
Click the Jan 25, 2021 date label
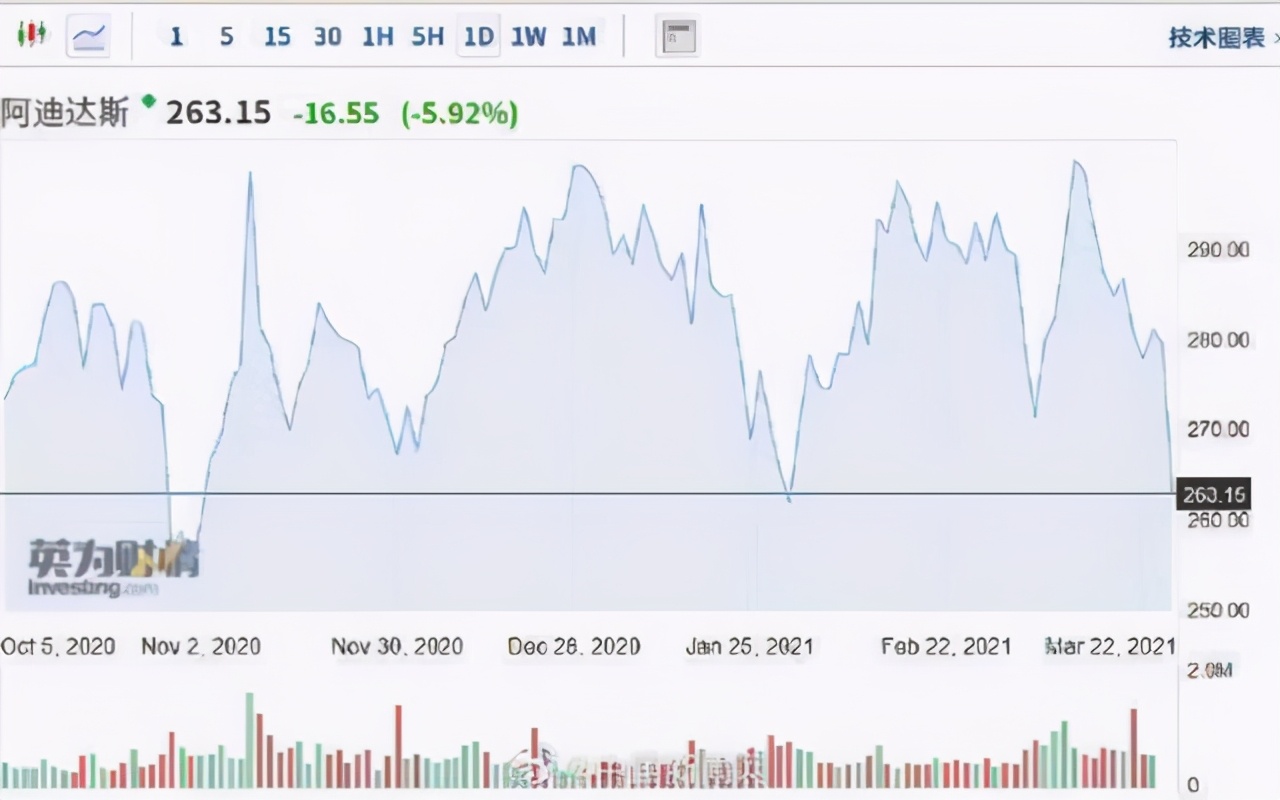749,646
